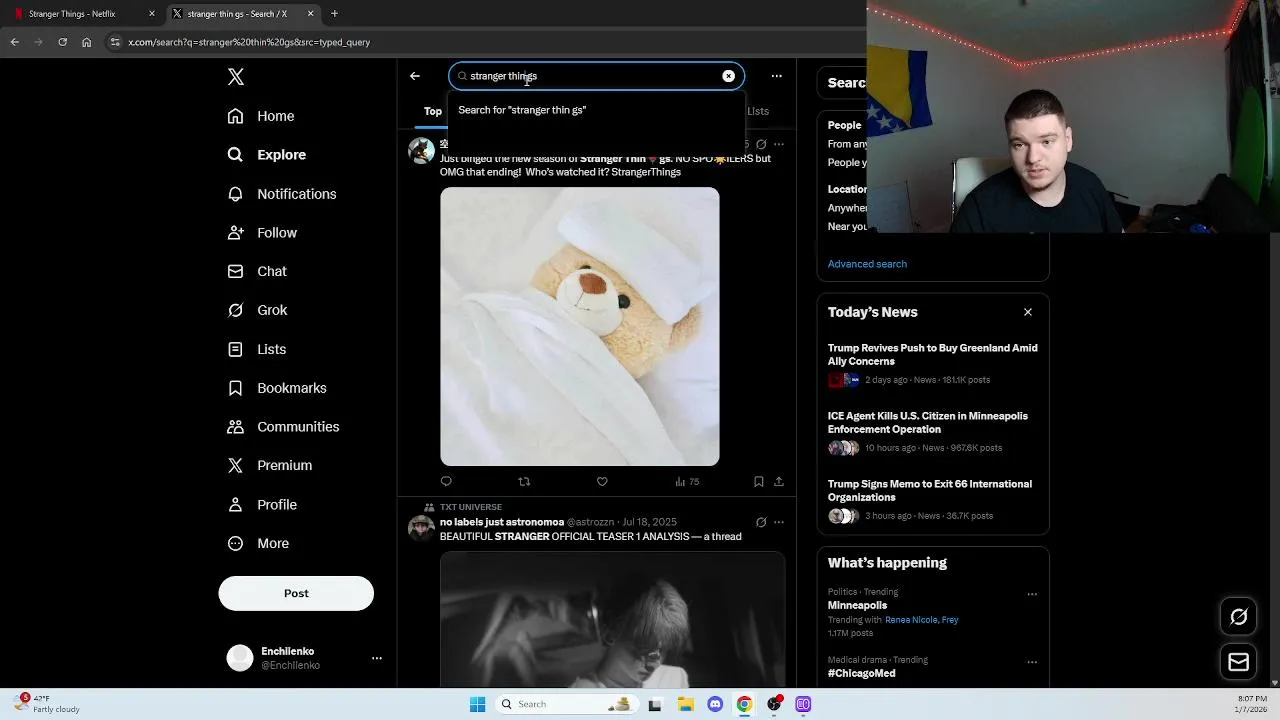Open Notifications in the sidebar
Image resolution: width=1280 pixels, height=720 pixels.
tap(282, 194)
